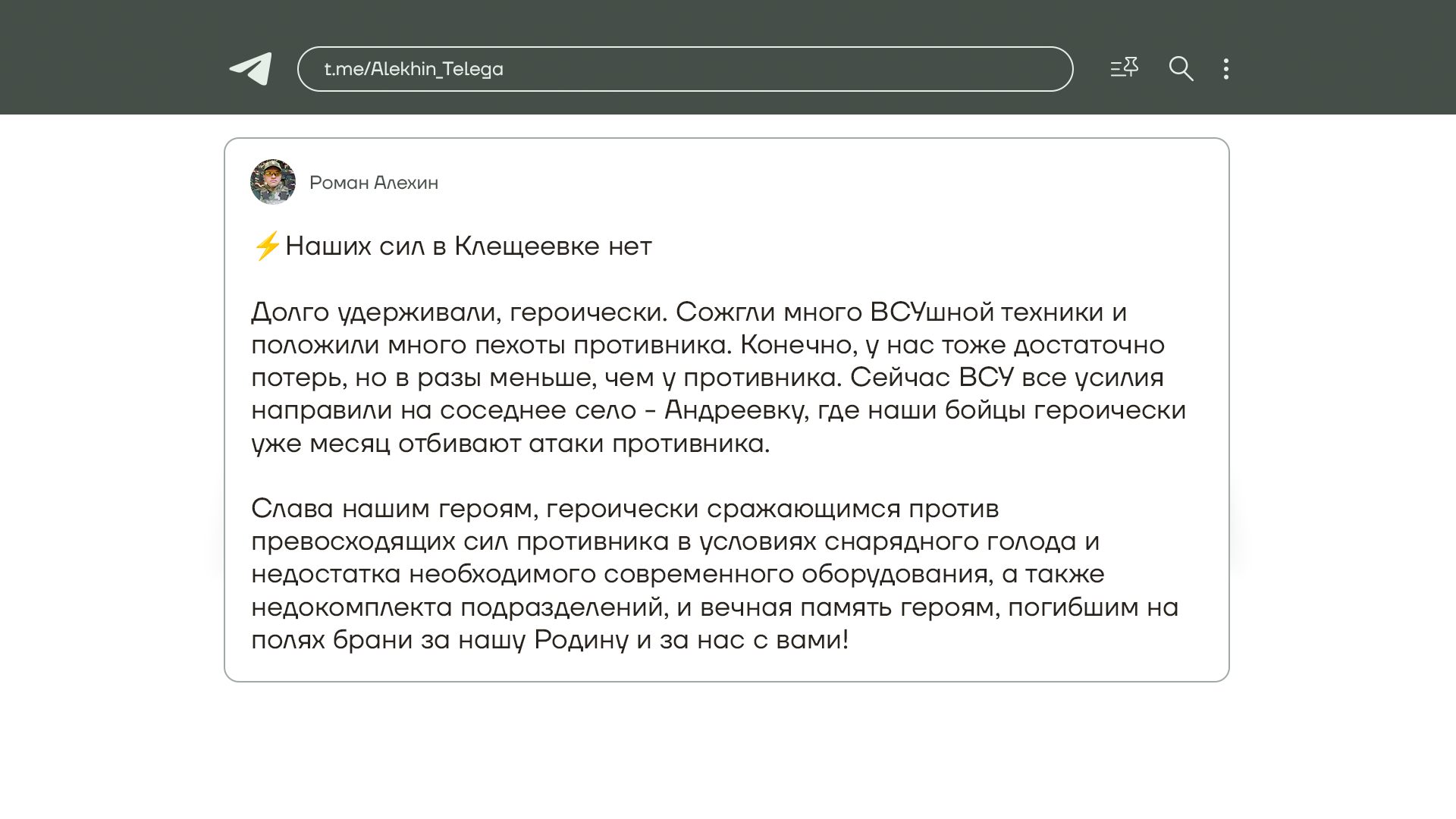Click the word 'Родину' in the last line
The width and height of the screenshot is (1456, 819).
click(581, 640)
